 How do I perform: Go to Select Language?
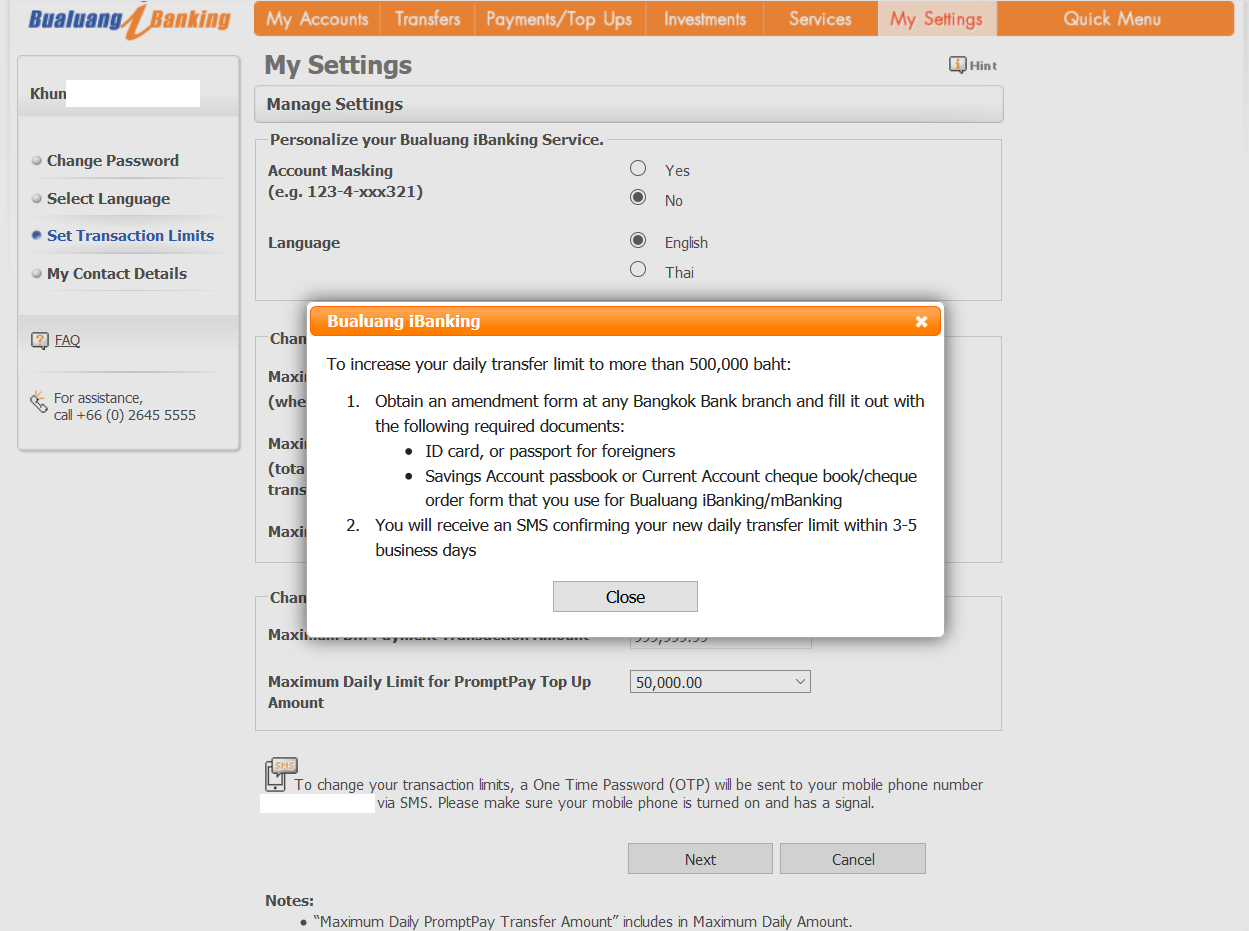[x=108, y=199]
